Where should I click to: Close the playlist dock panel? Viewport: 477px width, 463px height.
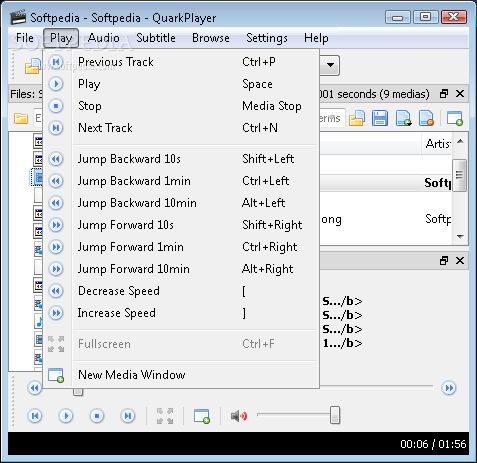click(x=460, y=94)
